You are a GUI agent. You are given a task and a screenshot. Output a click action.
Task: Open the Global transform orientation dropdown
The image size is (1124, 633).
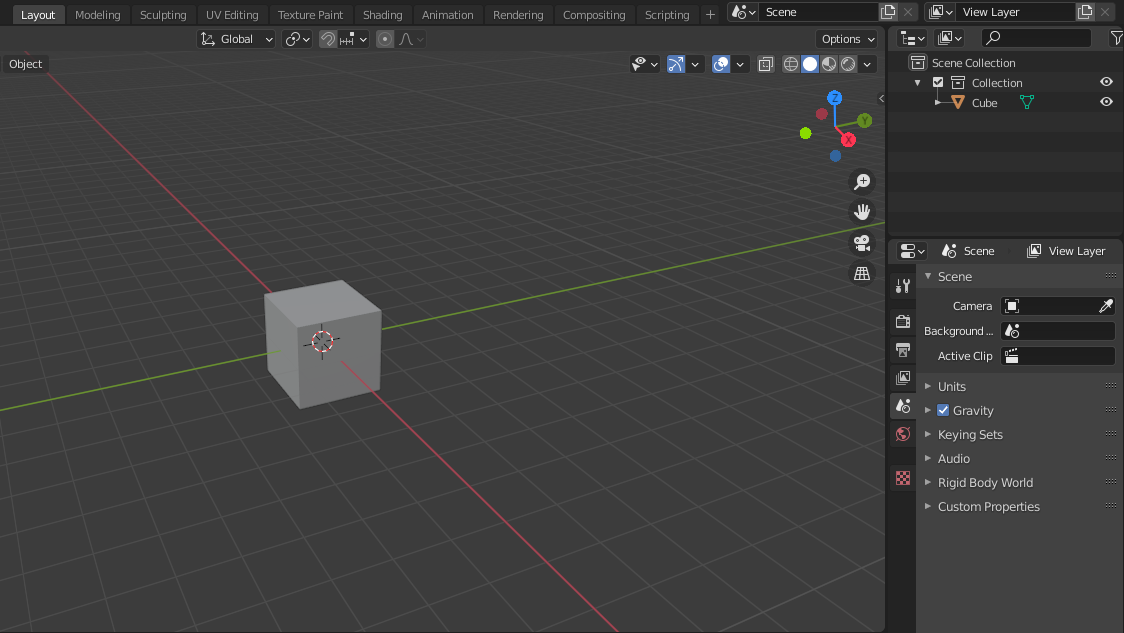tap(237, 39)
